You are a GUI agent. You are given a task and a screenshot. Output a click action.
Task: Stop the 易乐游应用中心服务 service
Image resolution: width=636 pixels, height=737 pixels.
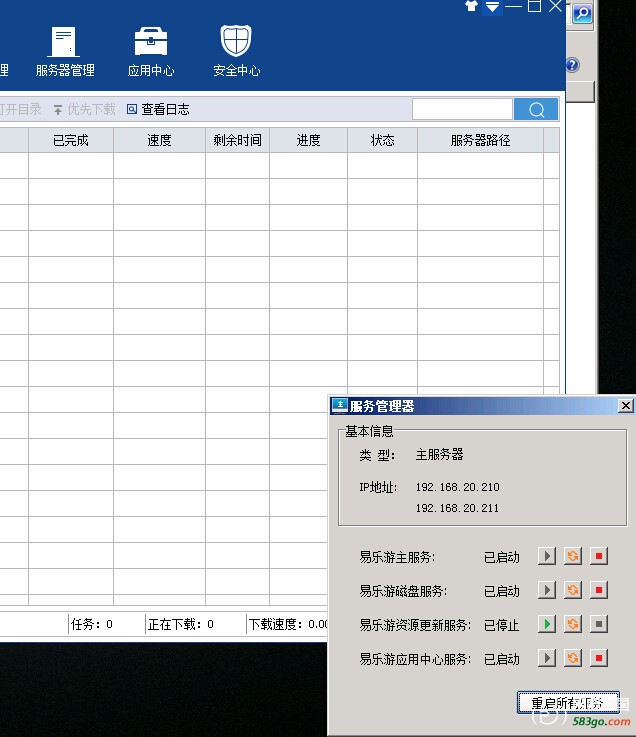pos(599,658)
